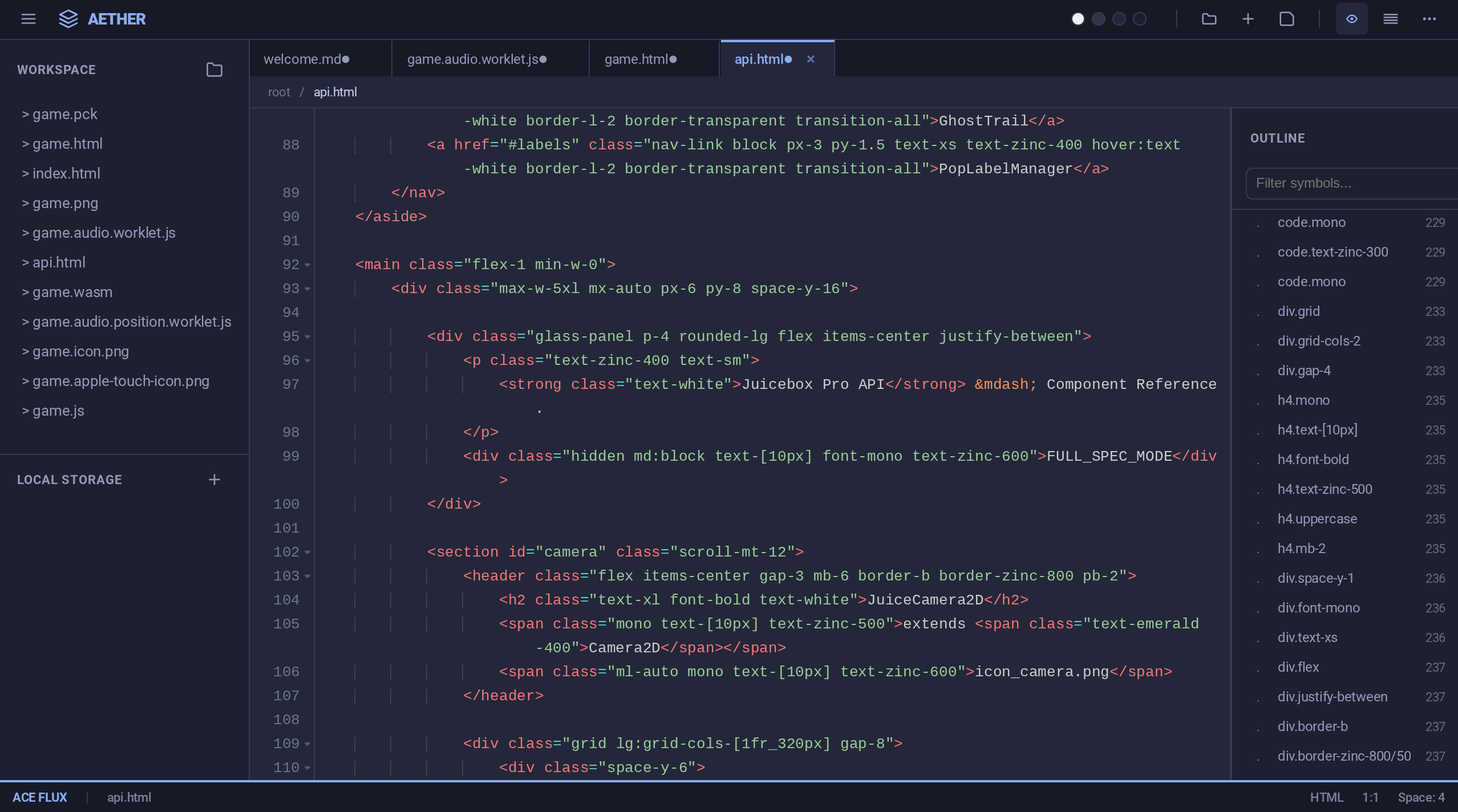This screenshot has height=812, width=1458.
Task: Close the api.html tab
Action: [x=811, y=59]
